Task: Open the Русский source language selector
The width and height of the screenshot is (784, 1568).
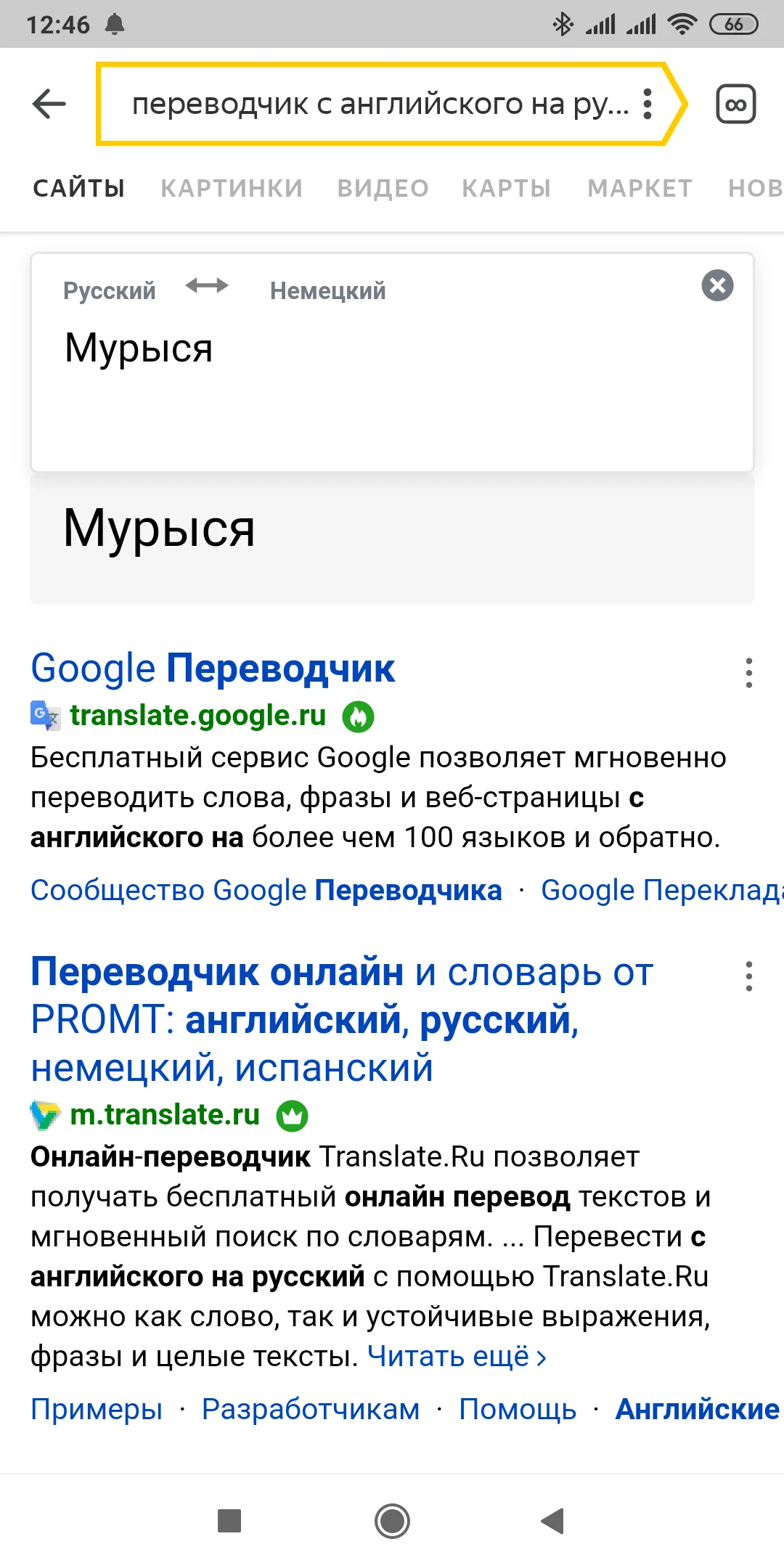Action: click(109, 290)
